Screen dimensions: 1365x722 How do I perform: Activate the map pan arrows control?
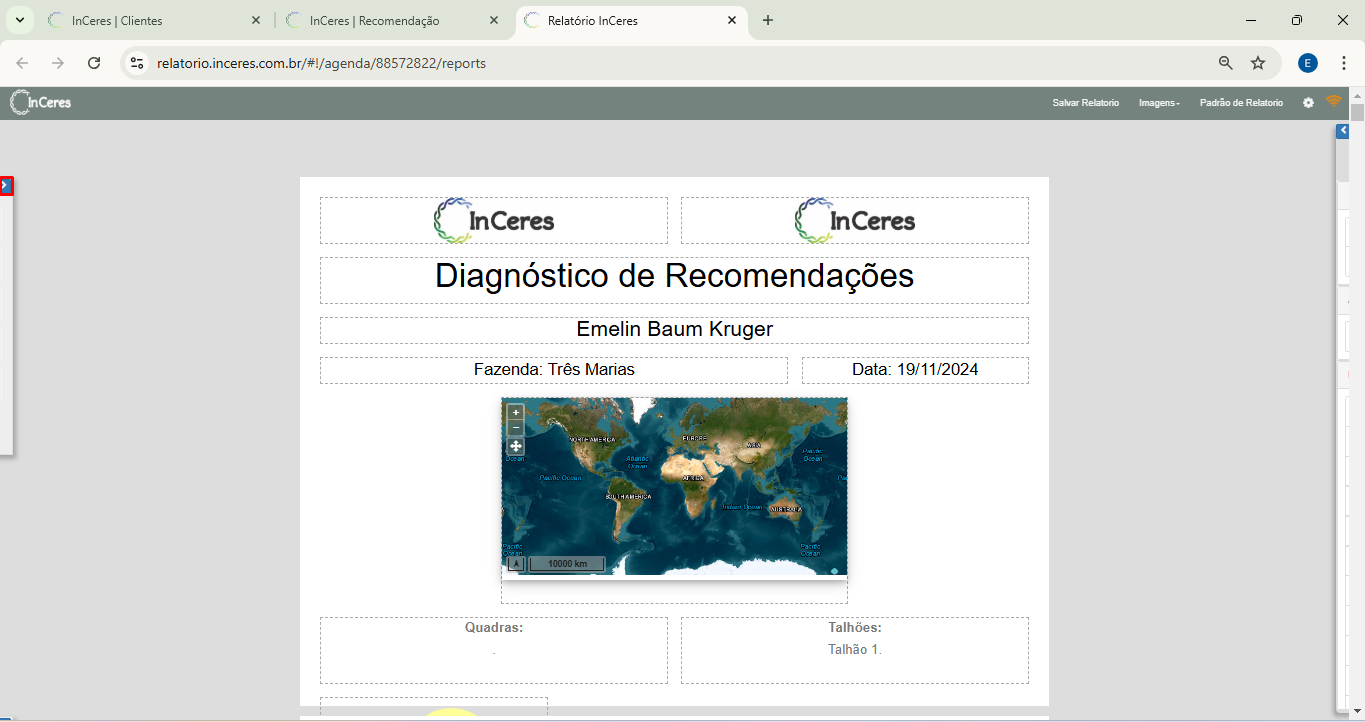pos(516,446)
